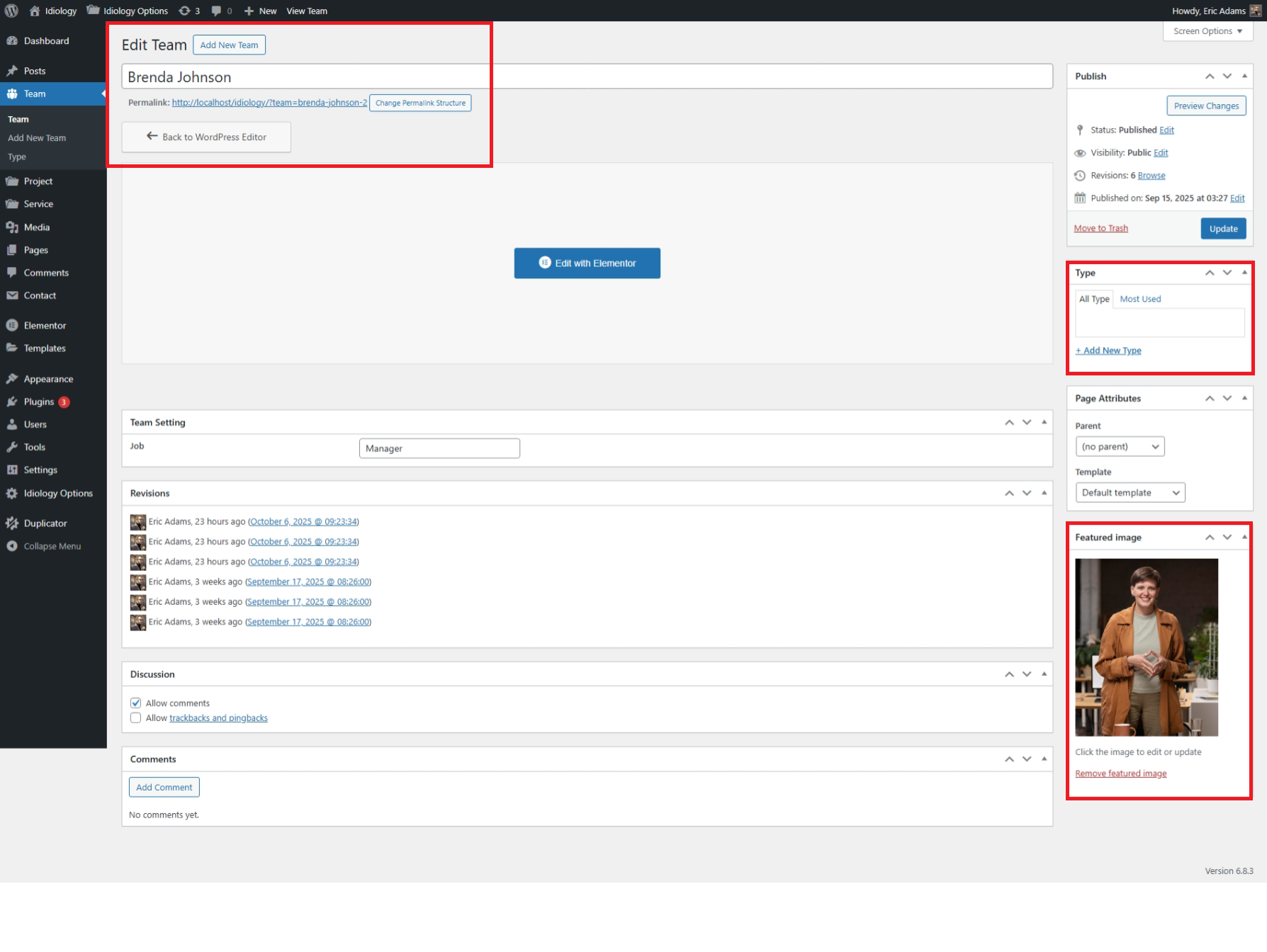
Task: Click the featured image thumbnail
Action: coord(1146,647)
